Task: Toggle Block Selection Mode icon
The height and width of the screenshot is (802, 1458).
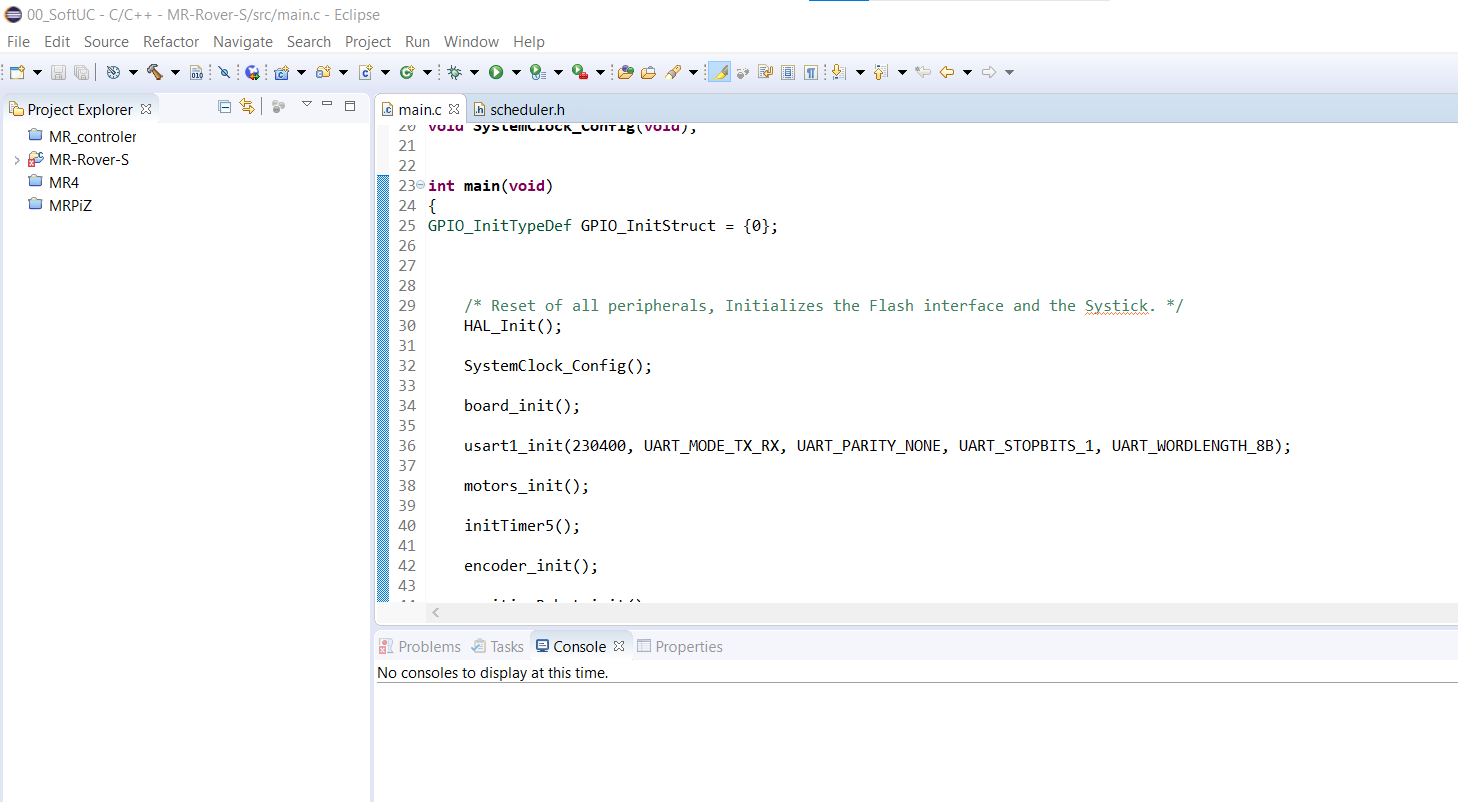Action: (x=788, y=72)
